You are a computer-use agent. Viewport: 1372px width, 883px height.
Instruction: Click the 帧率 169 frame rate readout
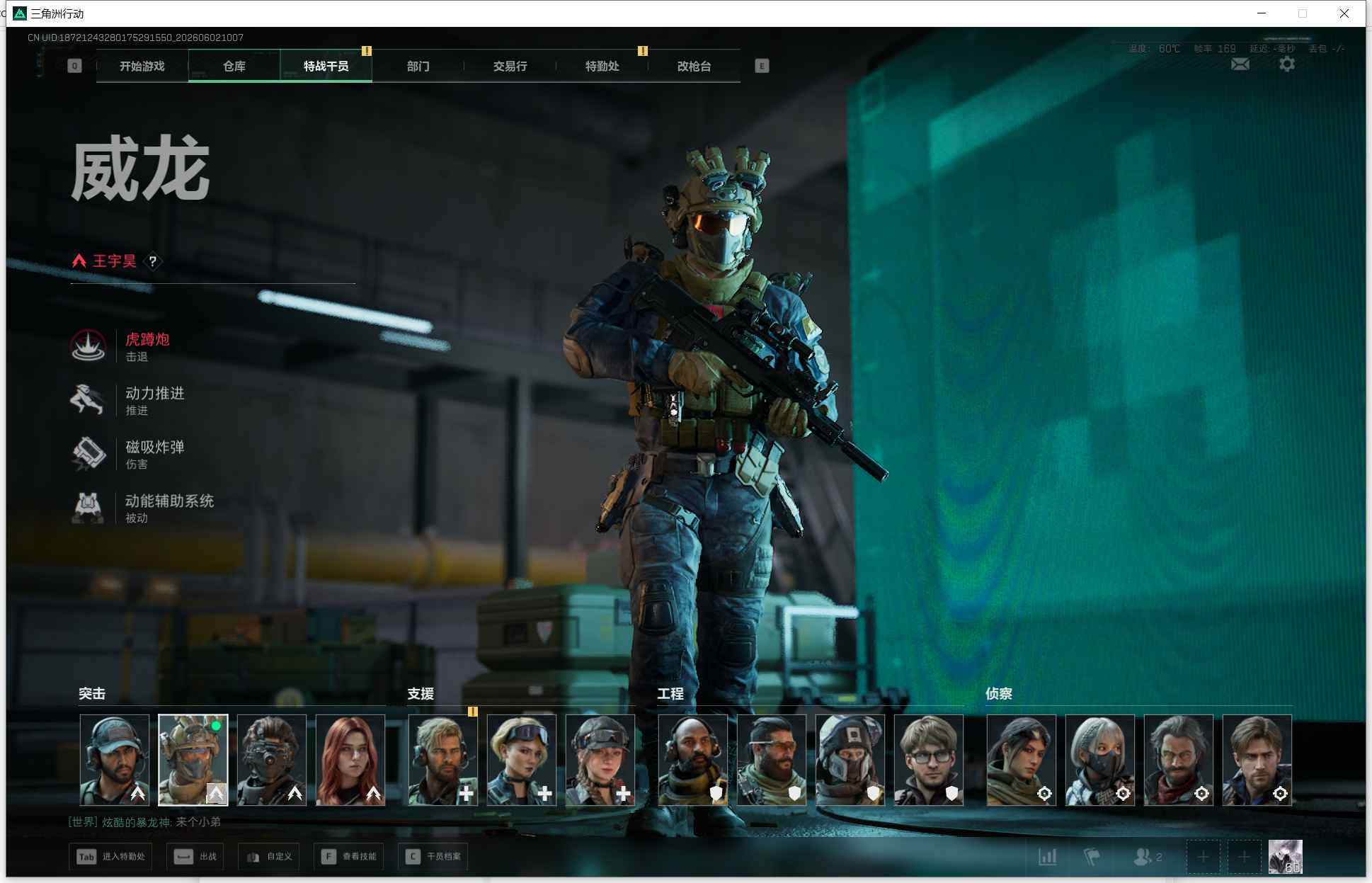pyautogui.click(x=1215, y=49)
